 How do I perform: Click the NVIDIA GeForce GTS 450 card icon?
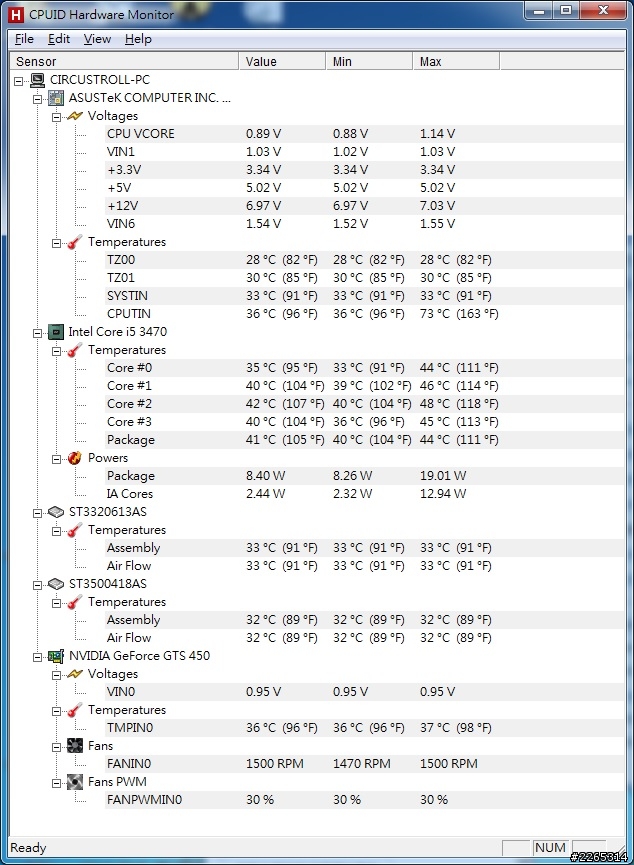pyautogui.click(x=56, y=656)
